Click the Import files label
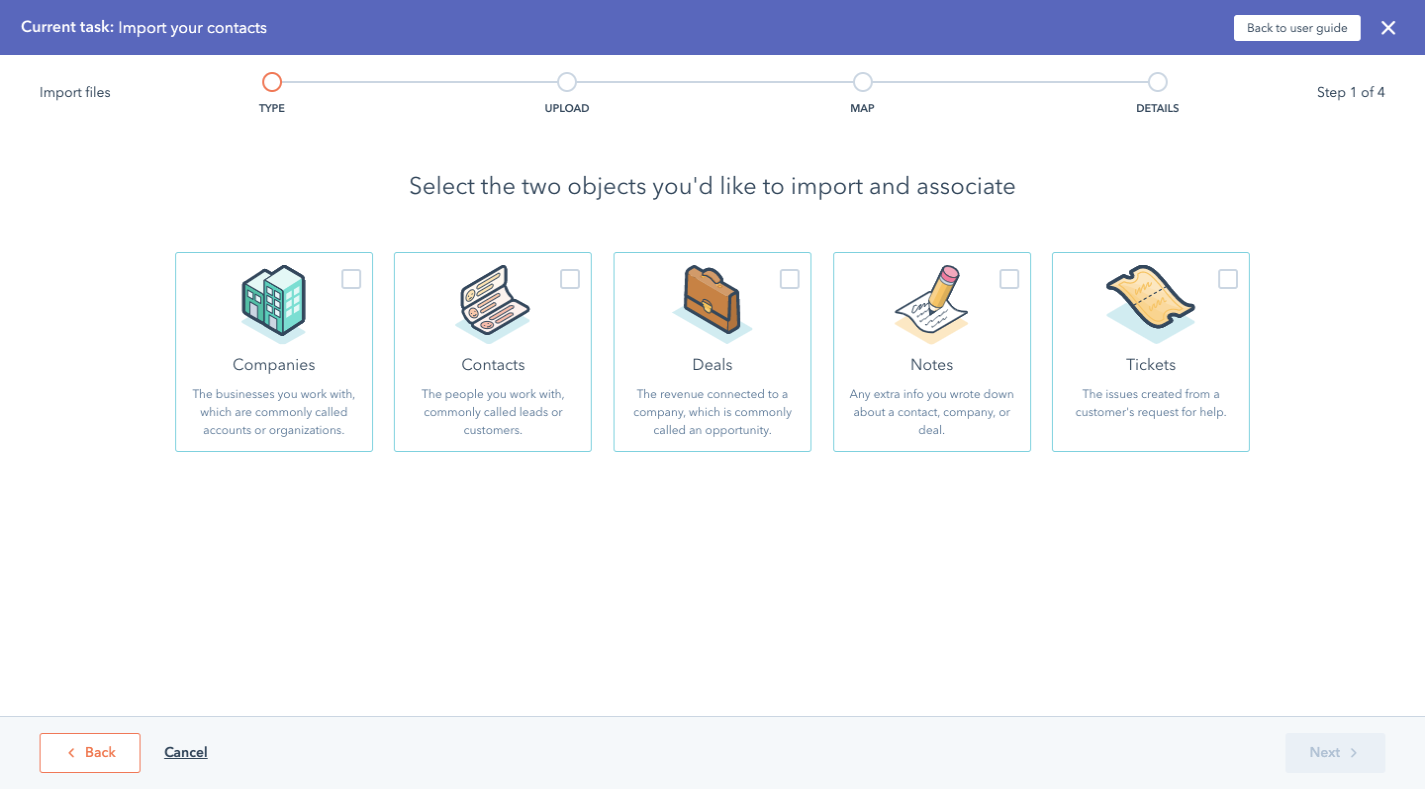1425x789 pixels. click(x=75, y=92)
